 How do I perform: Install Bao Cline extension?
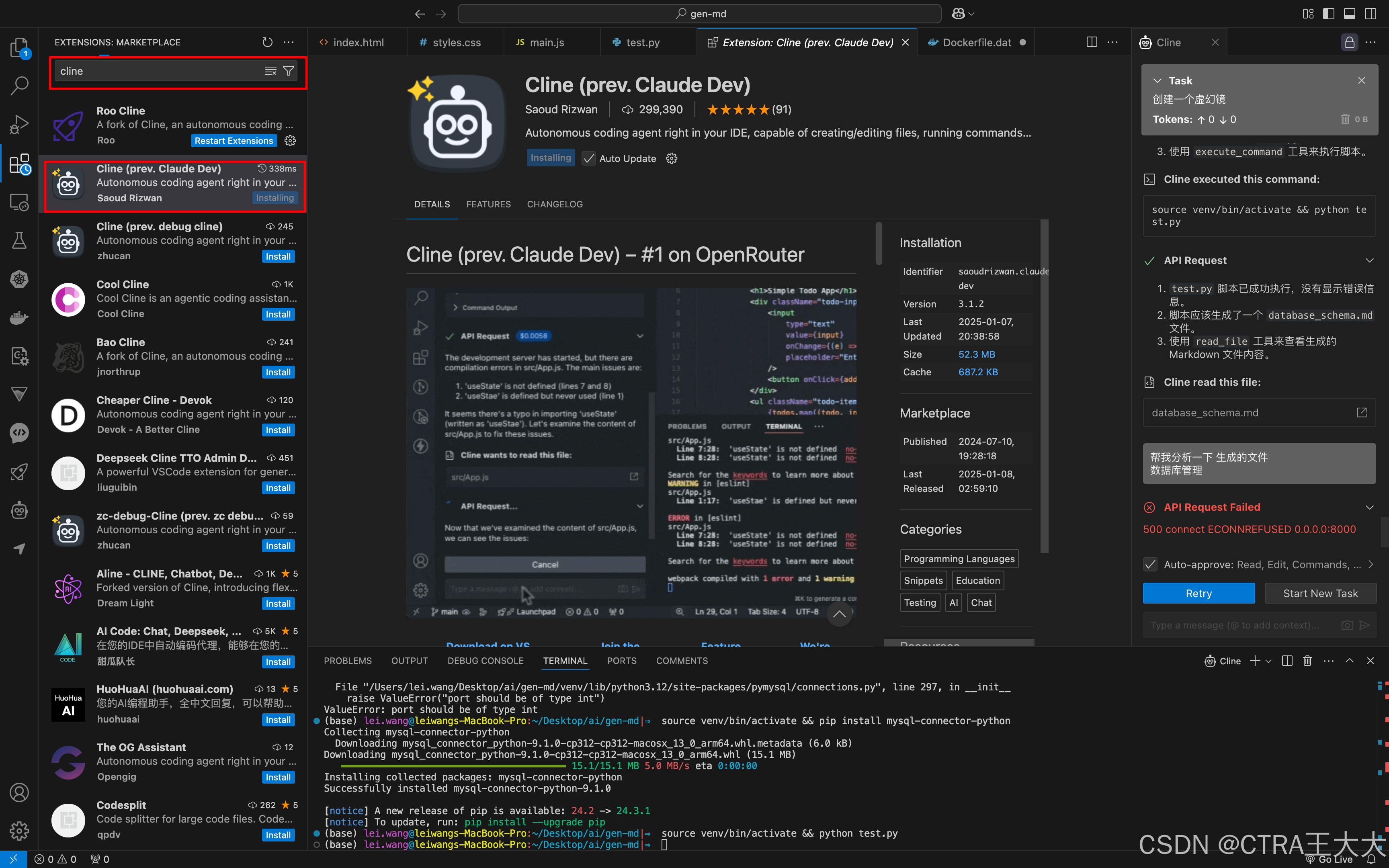[x=279, y=372]
